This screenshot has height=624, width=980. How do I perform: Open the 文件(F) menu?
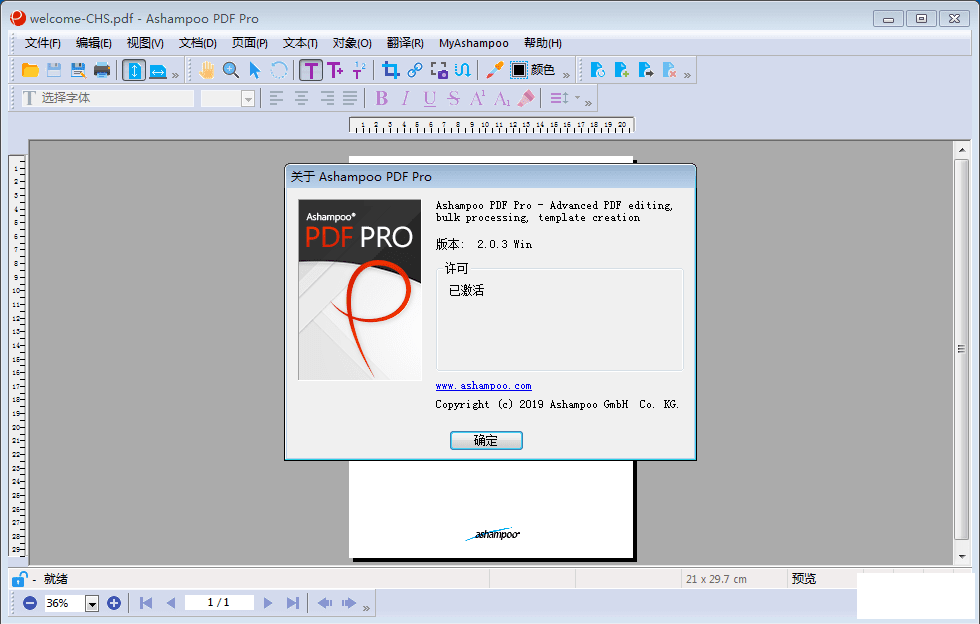pyautogui.click(x=42, y=43)
